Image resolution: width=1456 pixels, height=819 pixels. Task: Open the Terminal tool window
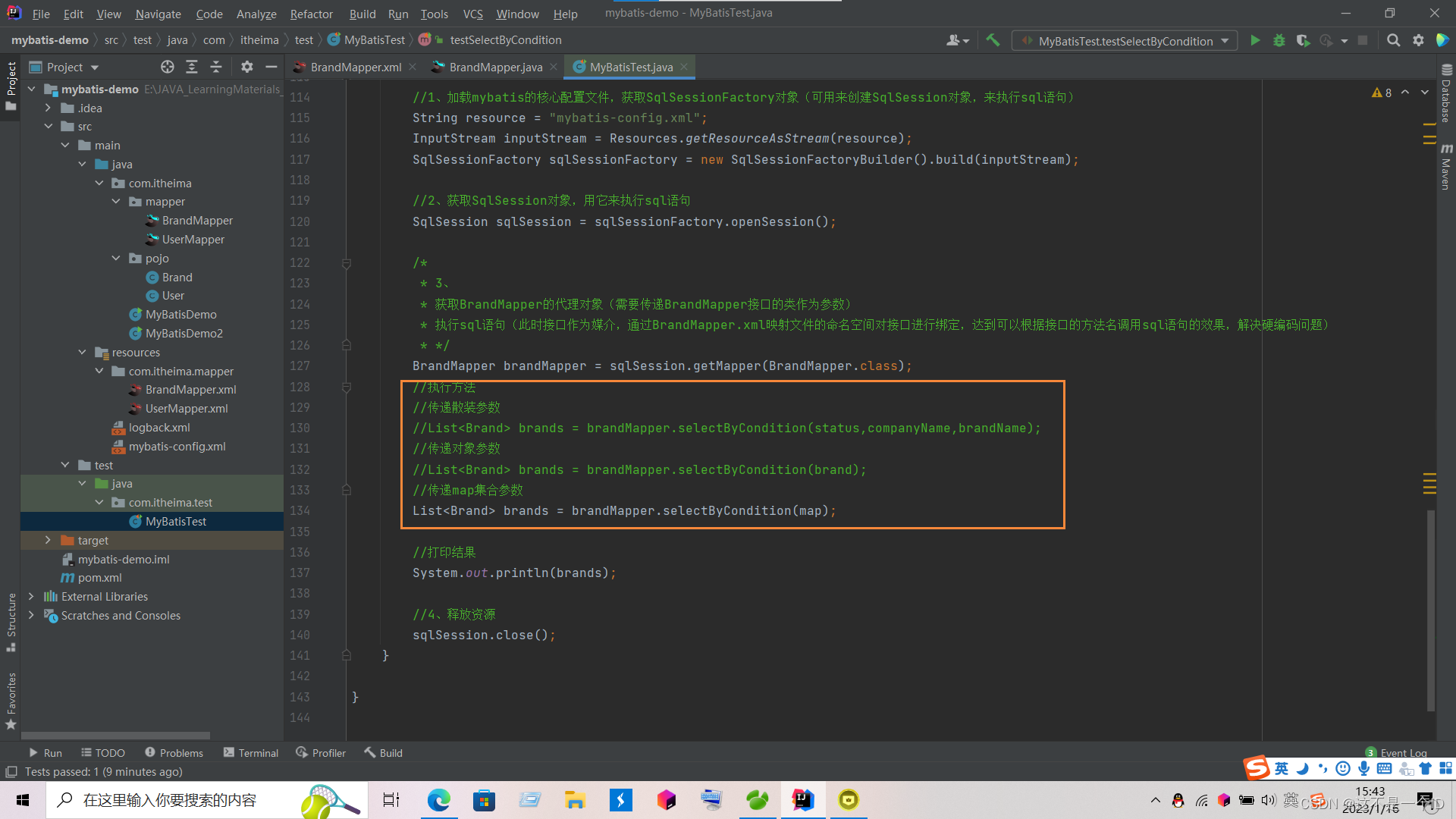point(251,753)
